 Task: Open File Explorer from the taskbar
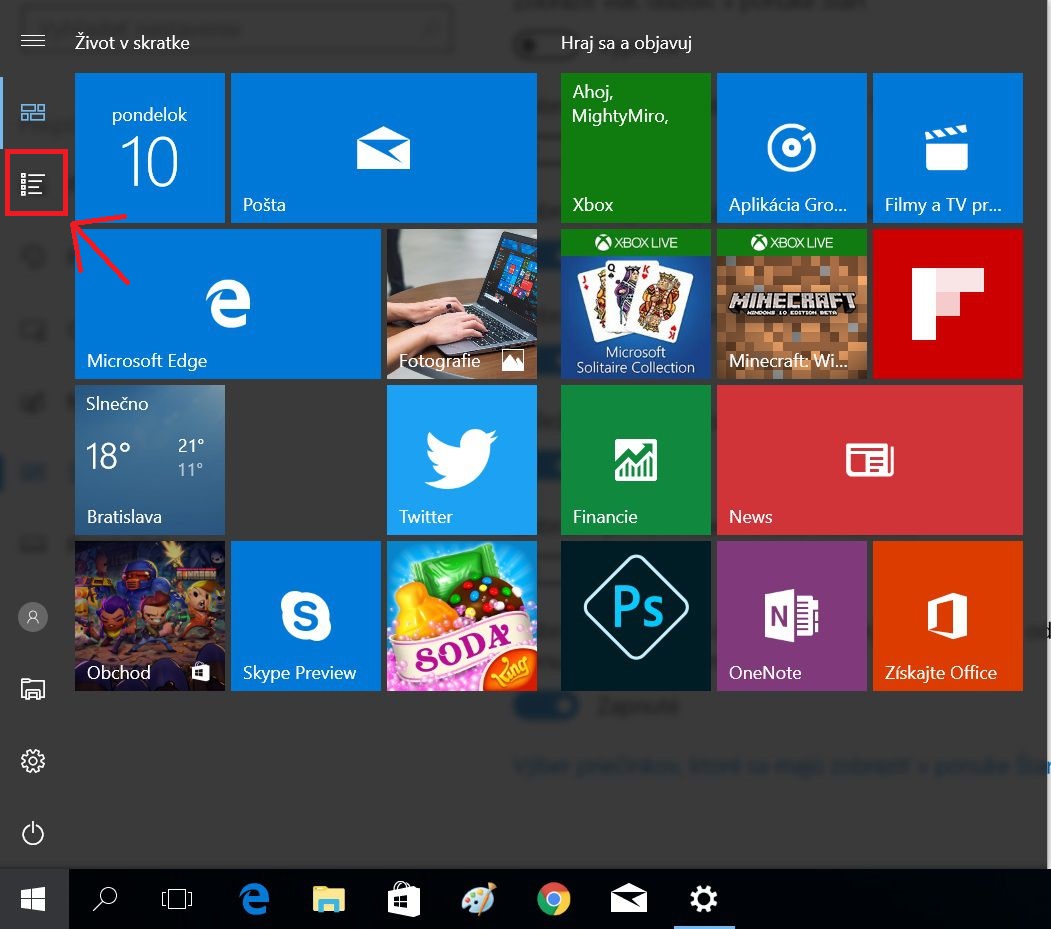(x=328, y=899)
